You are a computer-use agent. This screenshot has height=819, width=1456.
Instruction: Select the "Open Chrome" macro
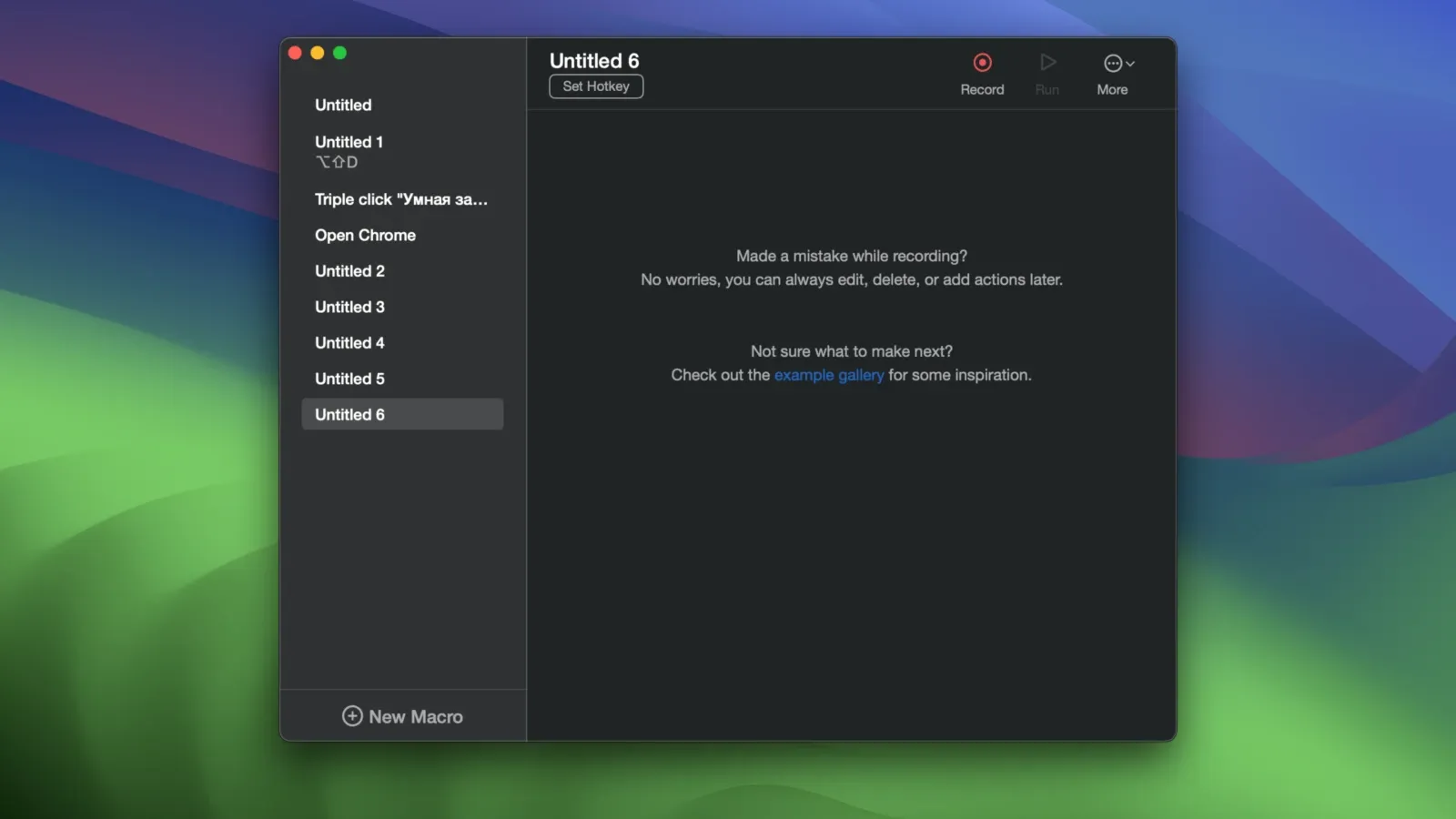365,235
